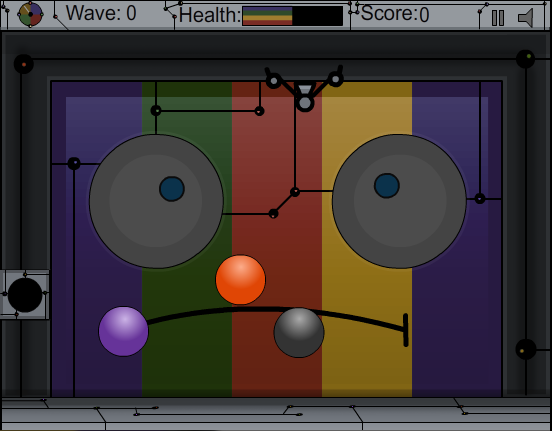Screen dimensions: 552x431
Task: Select the orange ball
Action: [x=240, y=280]
